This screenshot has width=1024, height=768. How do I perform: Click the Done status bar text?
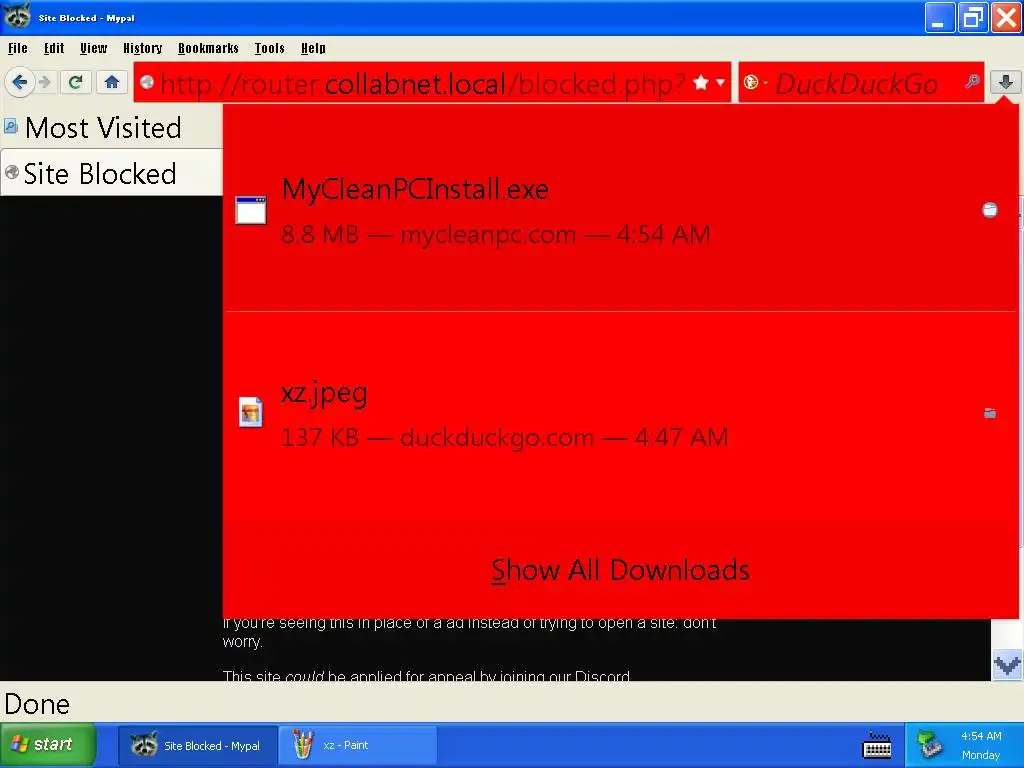(x=37, y=704)
